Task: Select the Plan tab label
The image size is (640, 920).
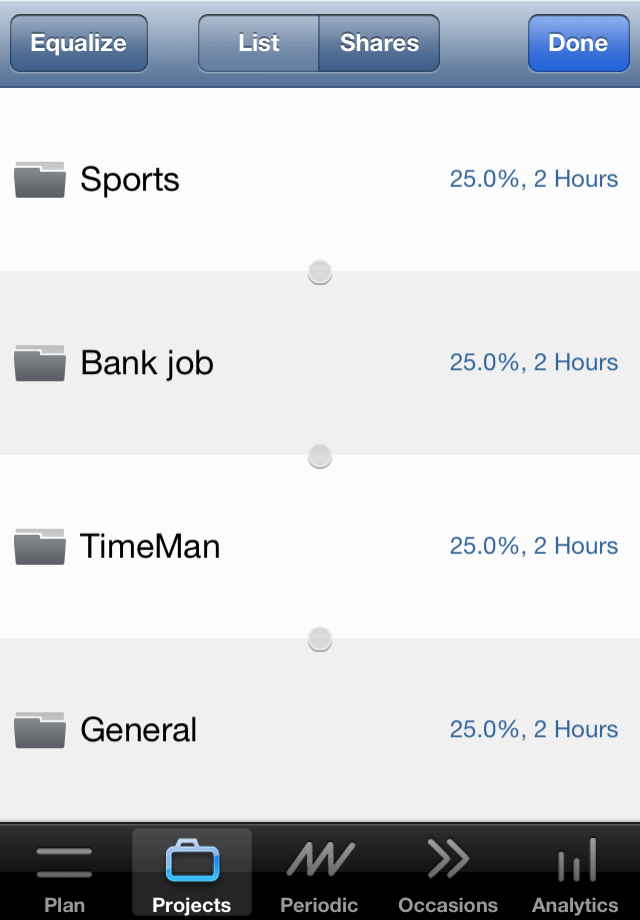Action: pyautogui.click(x=63, y=905)
